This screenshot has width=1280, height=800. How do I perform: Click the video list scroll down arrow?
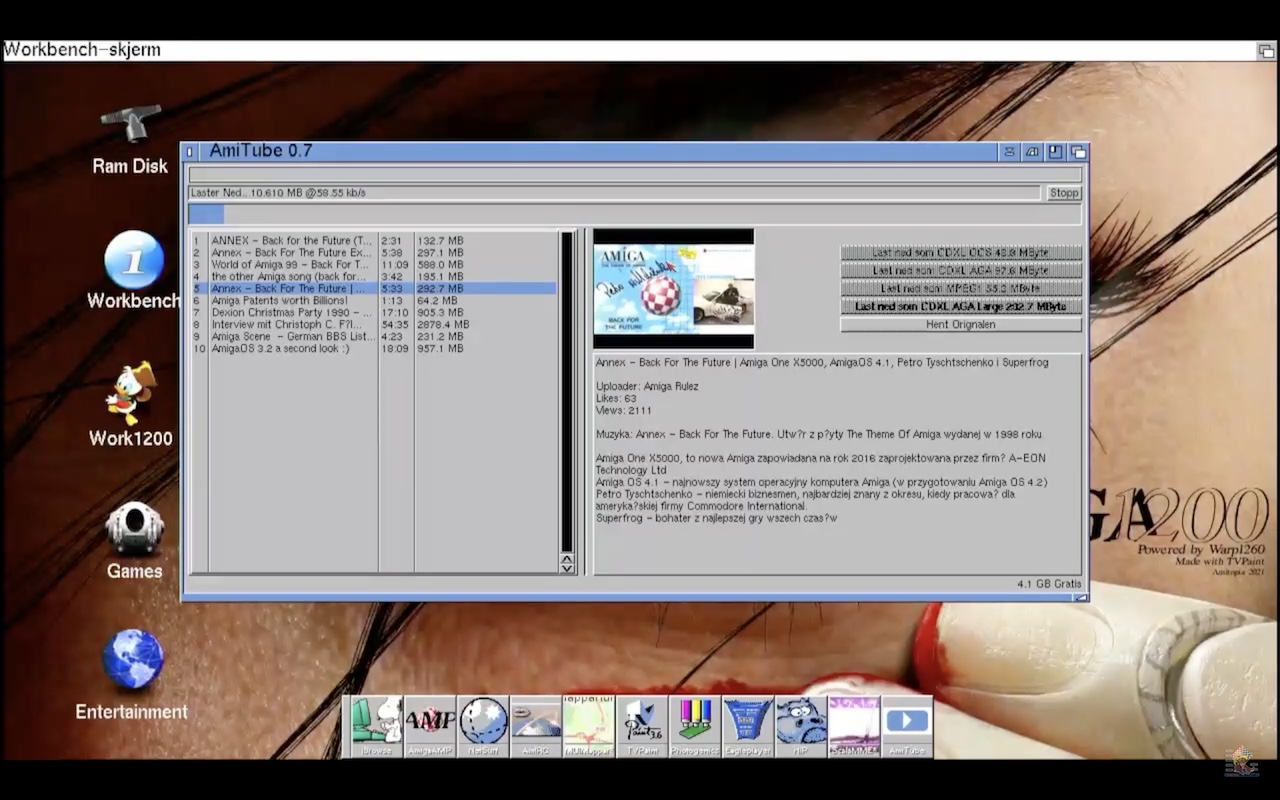pos(567,568)
